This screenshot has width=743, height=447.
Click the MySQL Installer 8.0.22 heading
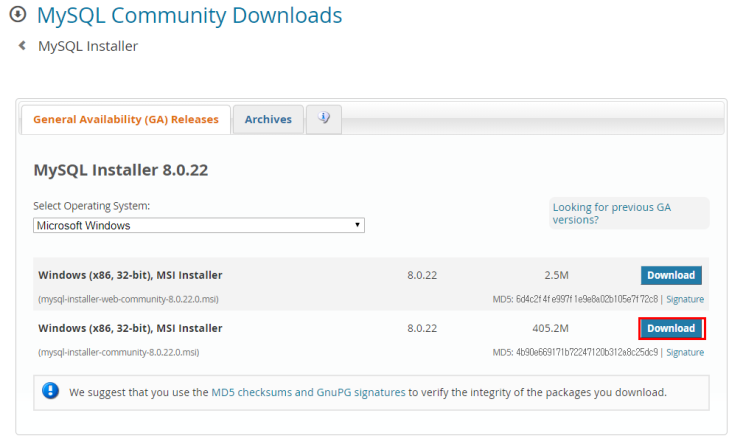(x=120, y=170)
